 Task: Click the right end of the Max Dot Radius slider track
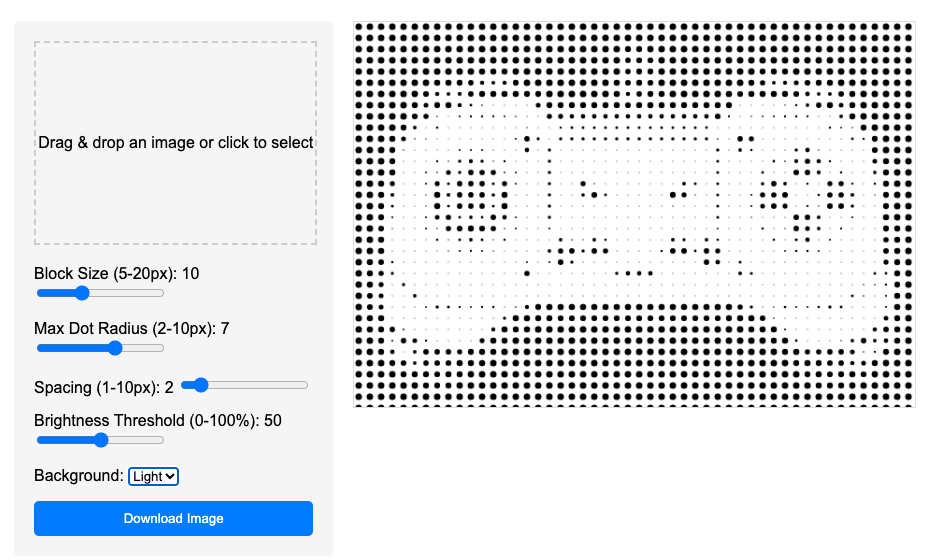(x=160, y=348)
